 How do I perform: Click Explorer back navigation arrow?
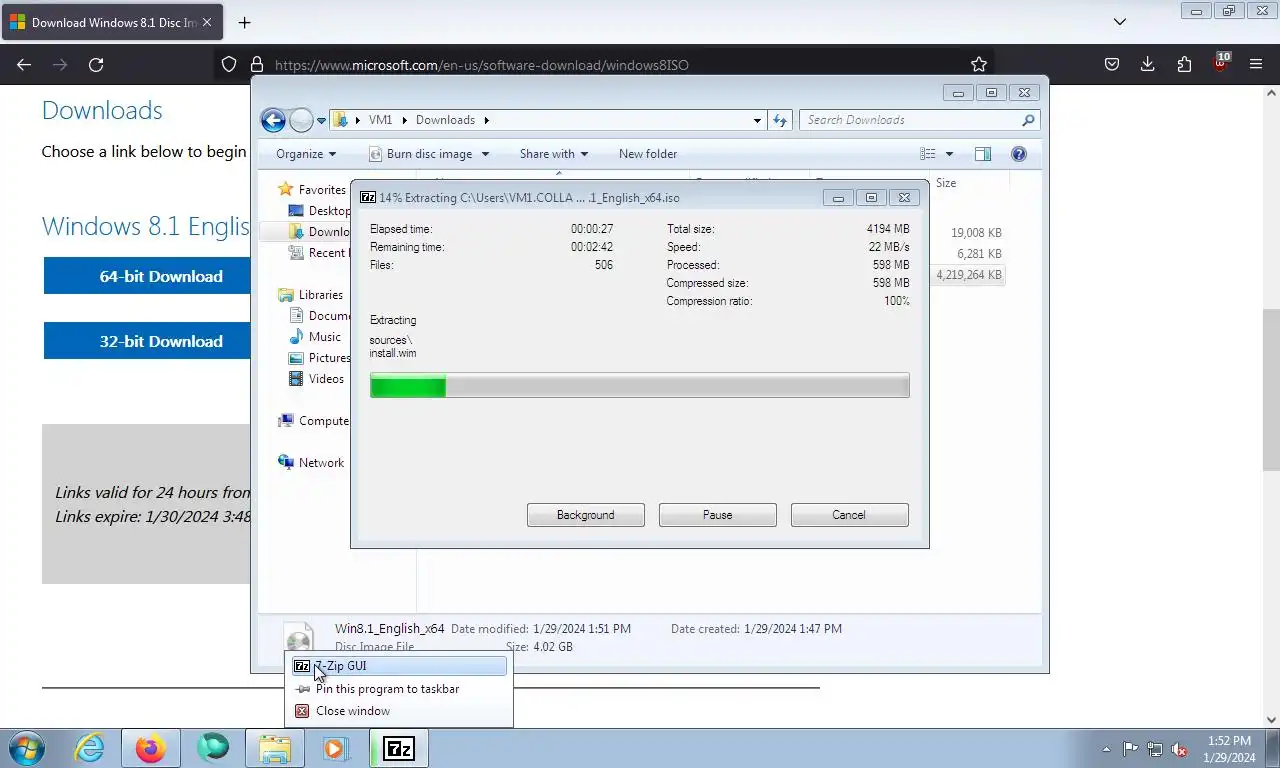(x=273, y=120)
